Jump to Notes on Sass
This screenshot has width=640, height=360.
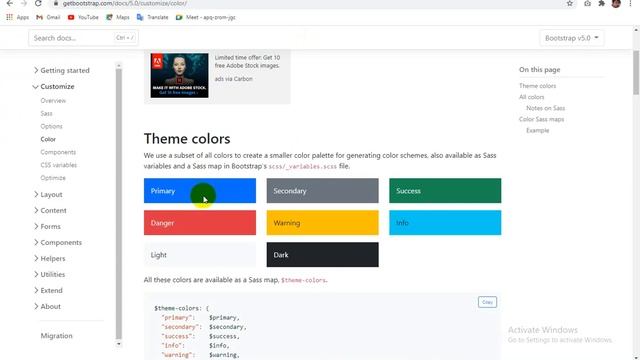tap(545, 108)
